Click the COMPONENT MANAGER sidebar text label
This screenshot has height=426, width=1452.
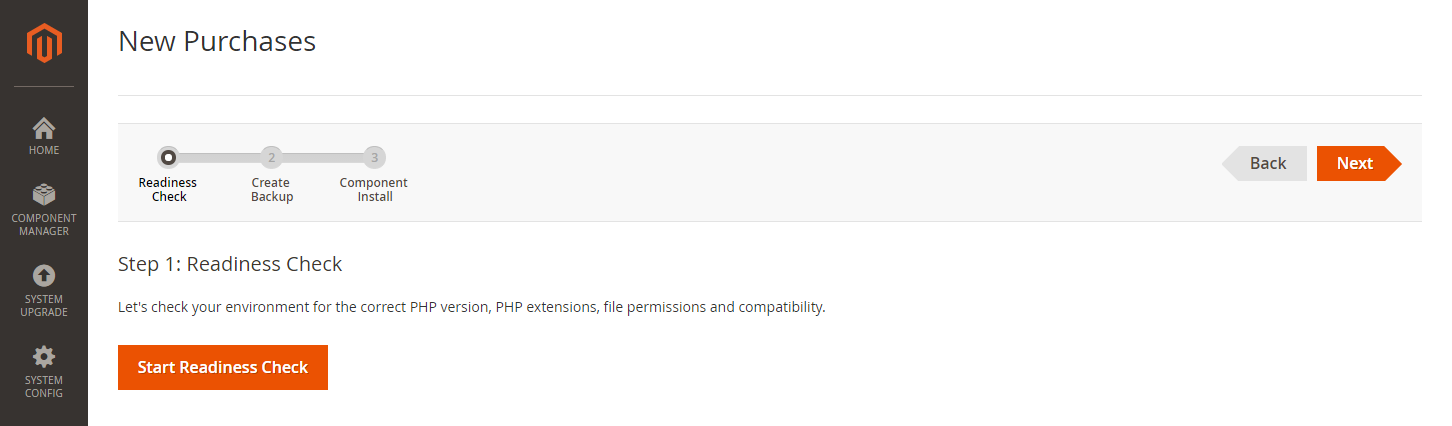pyautogui.click(x=44, y=225)
